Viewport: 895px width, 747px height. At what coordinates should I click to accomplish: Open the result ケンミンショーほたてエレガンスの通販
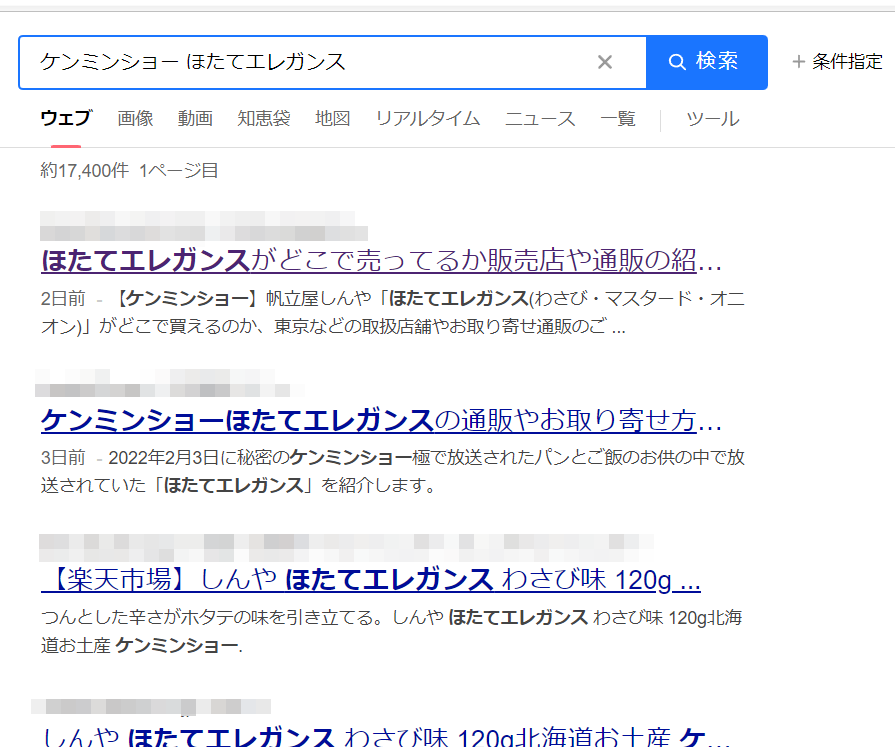point(380,420)
